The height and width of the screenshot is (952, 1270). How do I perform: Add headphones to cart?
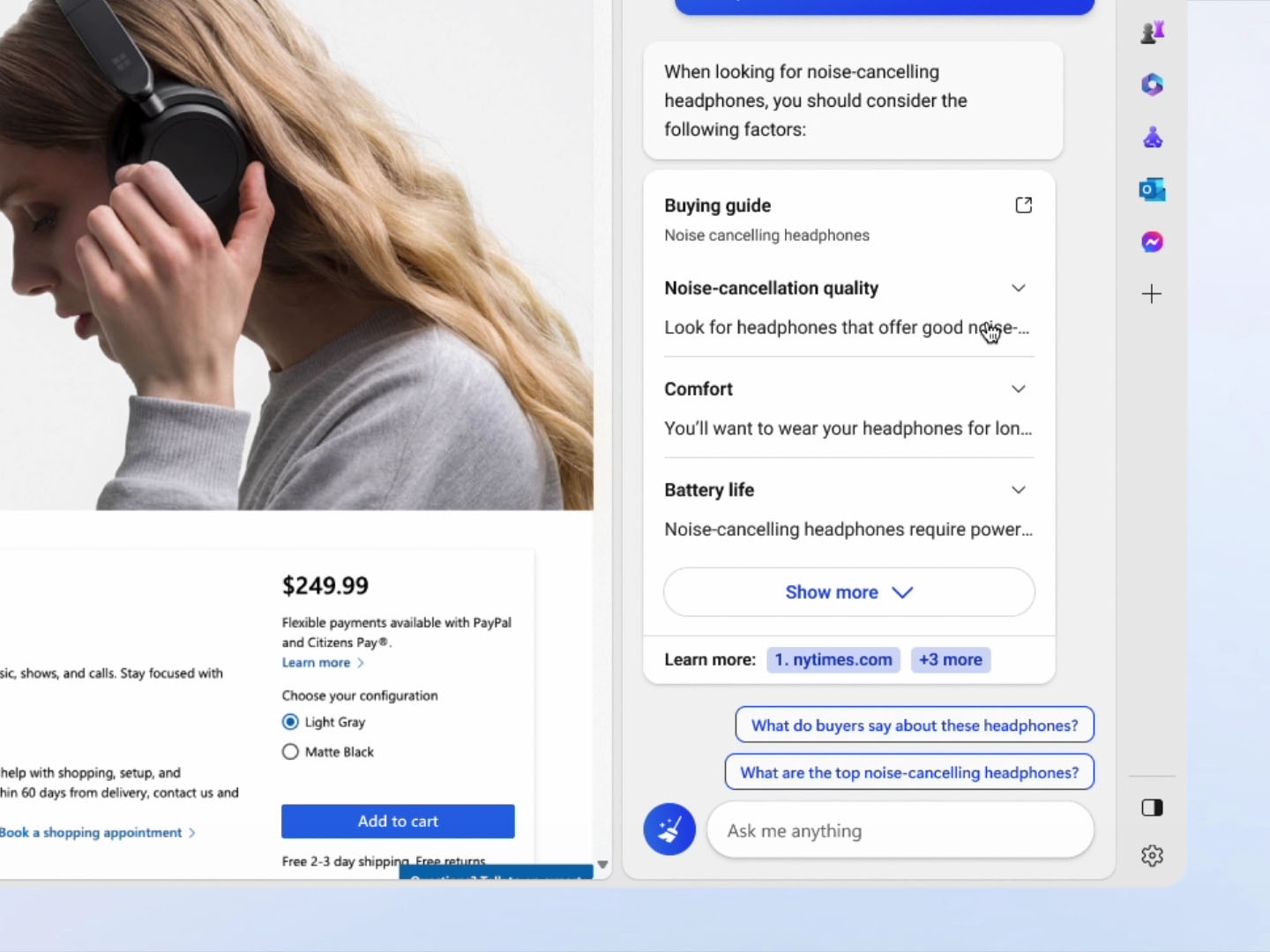pyautogui.click(x=398, y=821)
